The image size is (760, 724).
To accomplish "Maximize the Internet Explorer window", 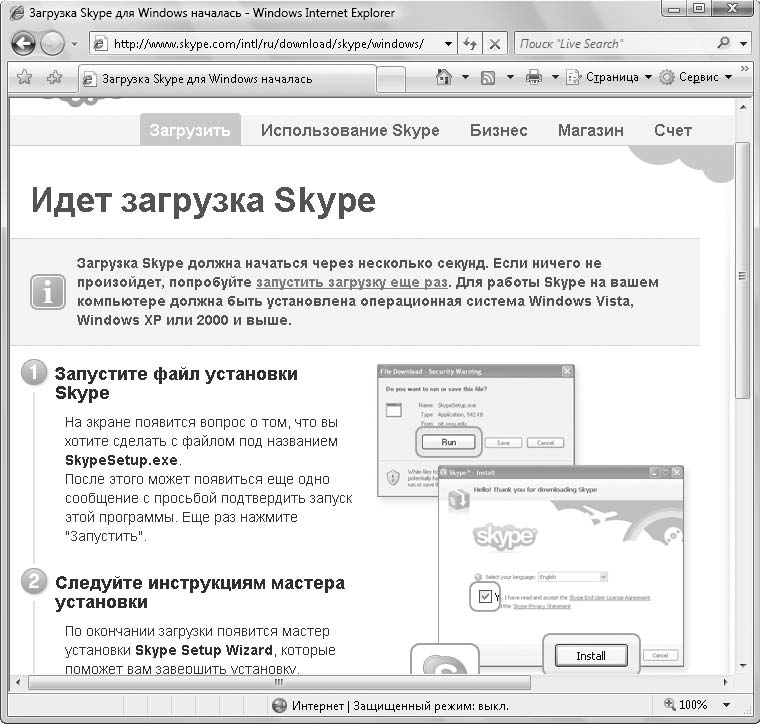I will pyautogui.click(x=698, y=8).
